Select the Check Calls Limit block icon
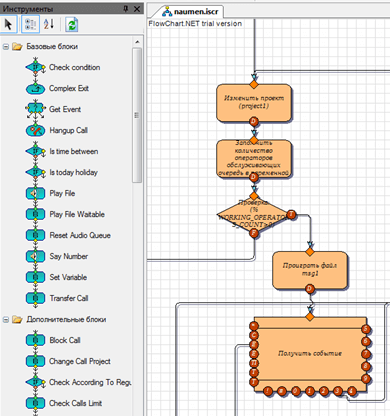 pyautogui.click(x=35, y=403)
